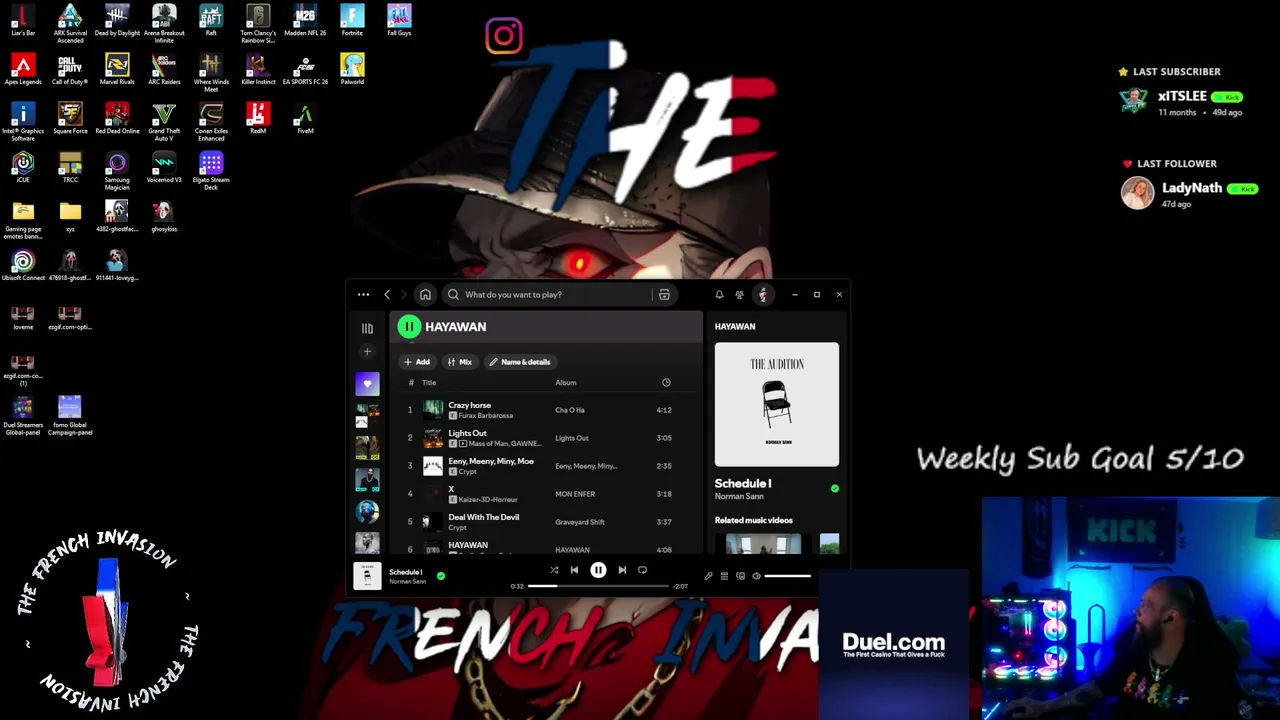Viewport: 1280px width, 720px height.
Task: Seek within the song progress bar
Action: tap(600, 586)
